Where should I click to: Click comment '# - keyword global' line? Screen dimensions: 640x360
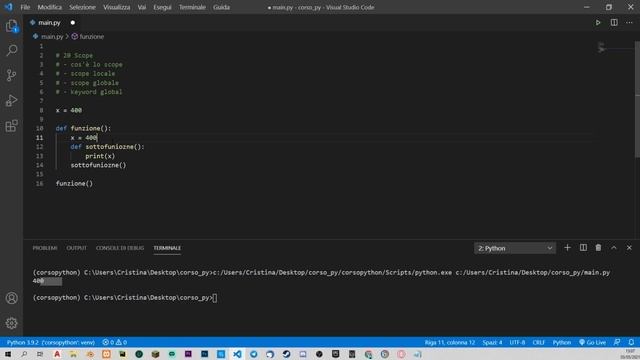pyautogui.click(x=89, y=92)
